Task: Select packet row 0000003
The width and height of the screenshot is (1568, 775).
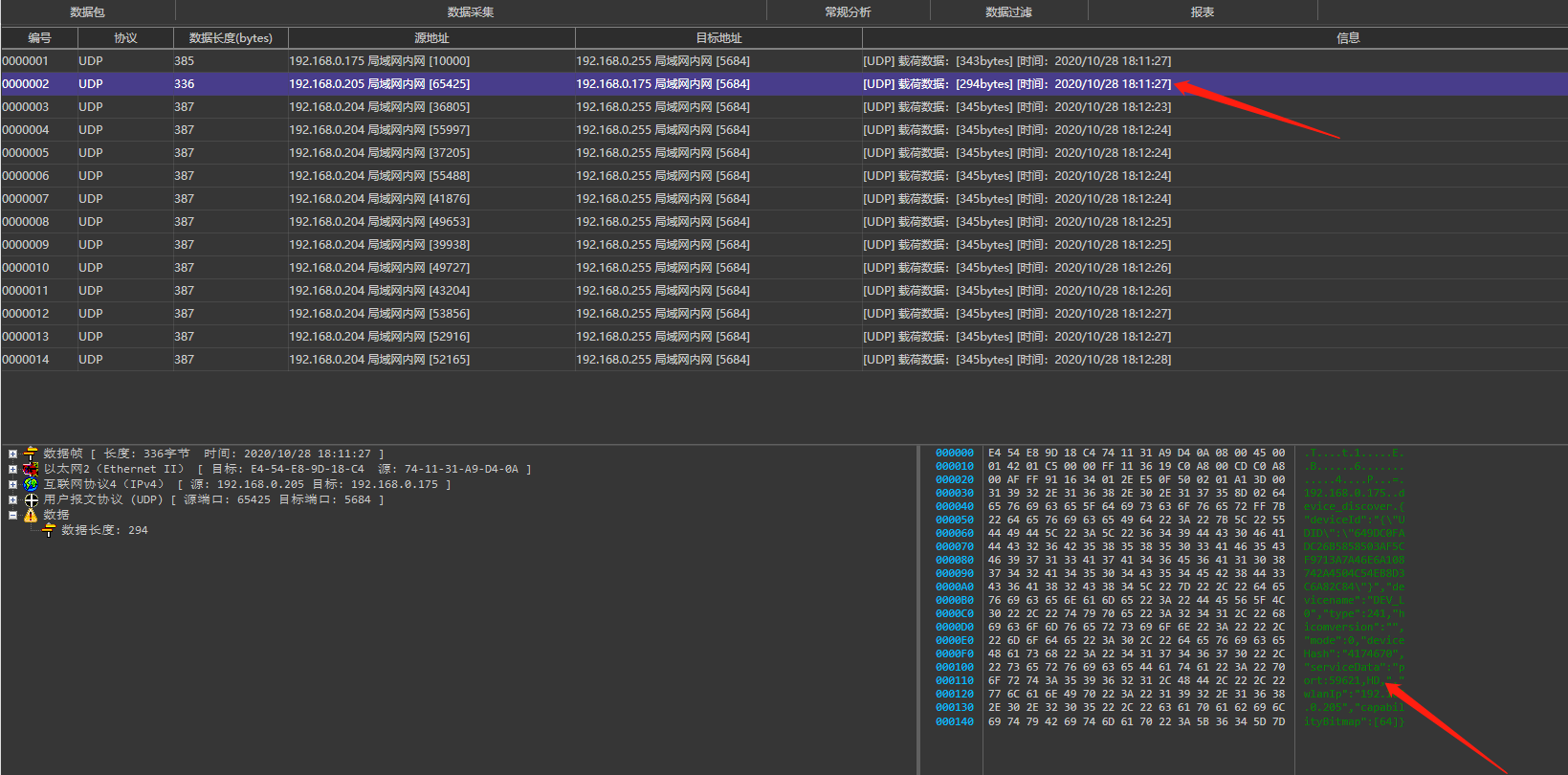Action: point(784,107)
